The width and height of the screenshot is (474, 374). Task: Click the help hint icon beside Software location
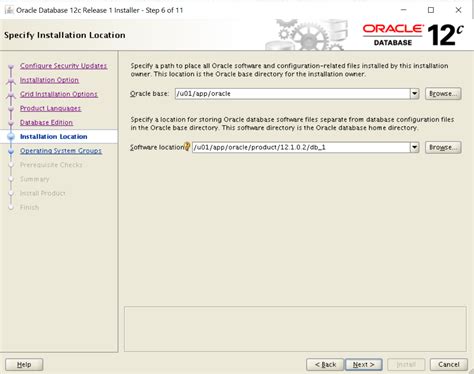tap(187, 147)
